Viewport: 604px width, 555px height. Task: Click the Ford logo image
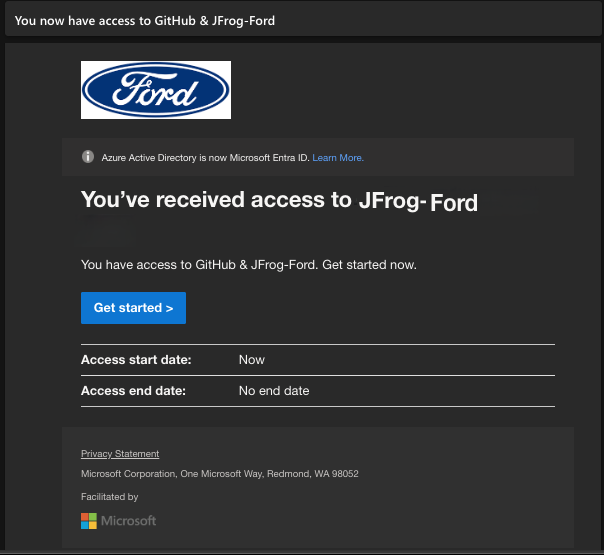[x=156, y=90]
